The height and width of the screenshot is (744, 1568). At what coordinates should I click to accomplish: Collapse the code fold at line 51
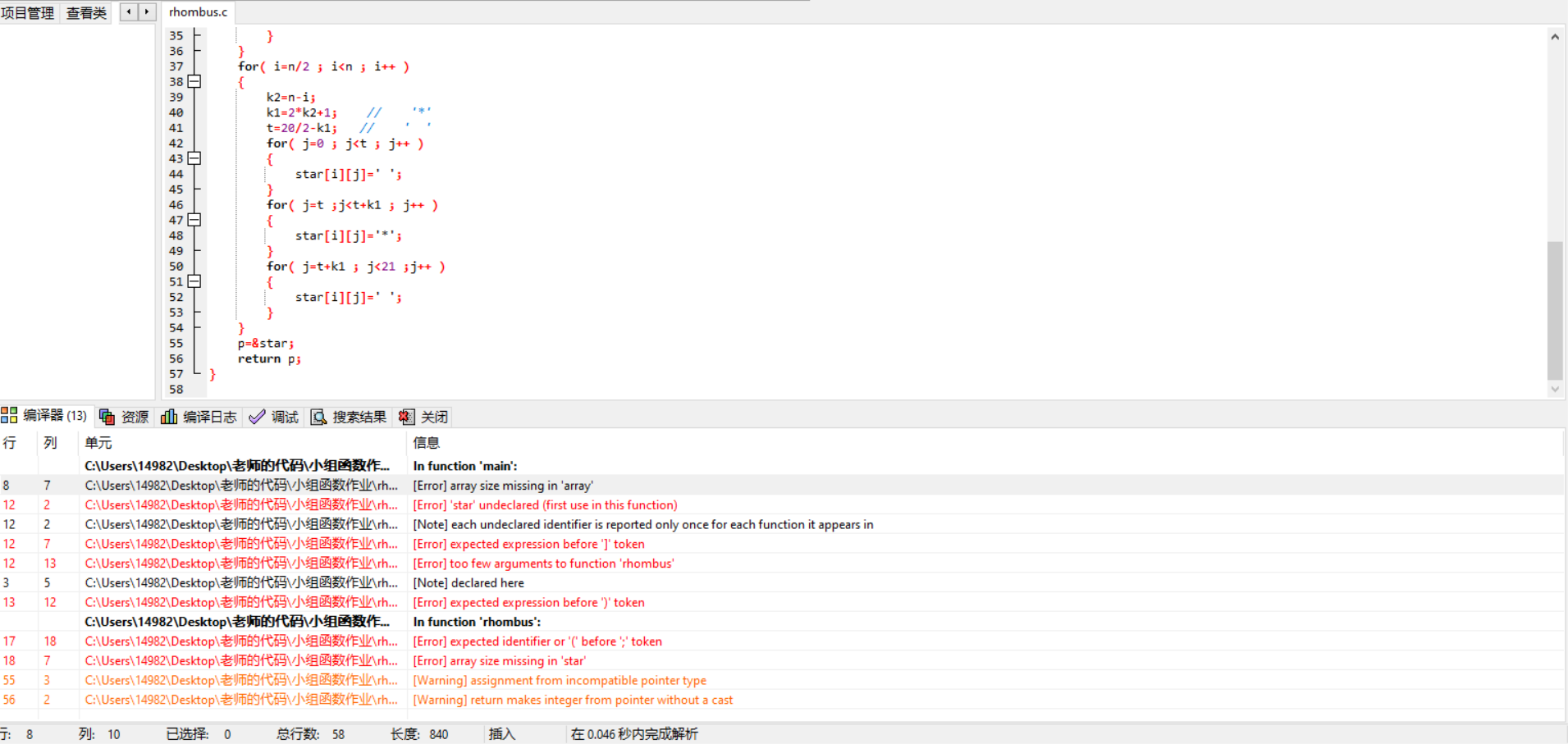194,281
